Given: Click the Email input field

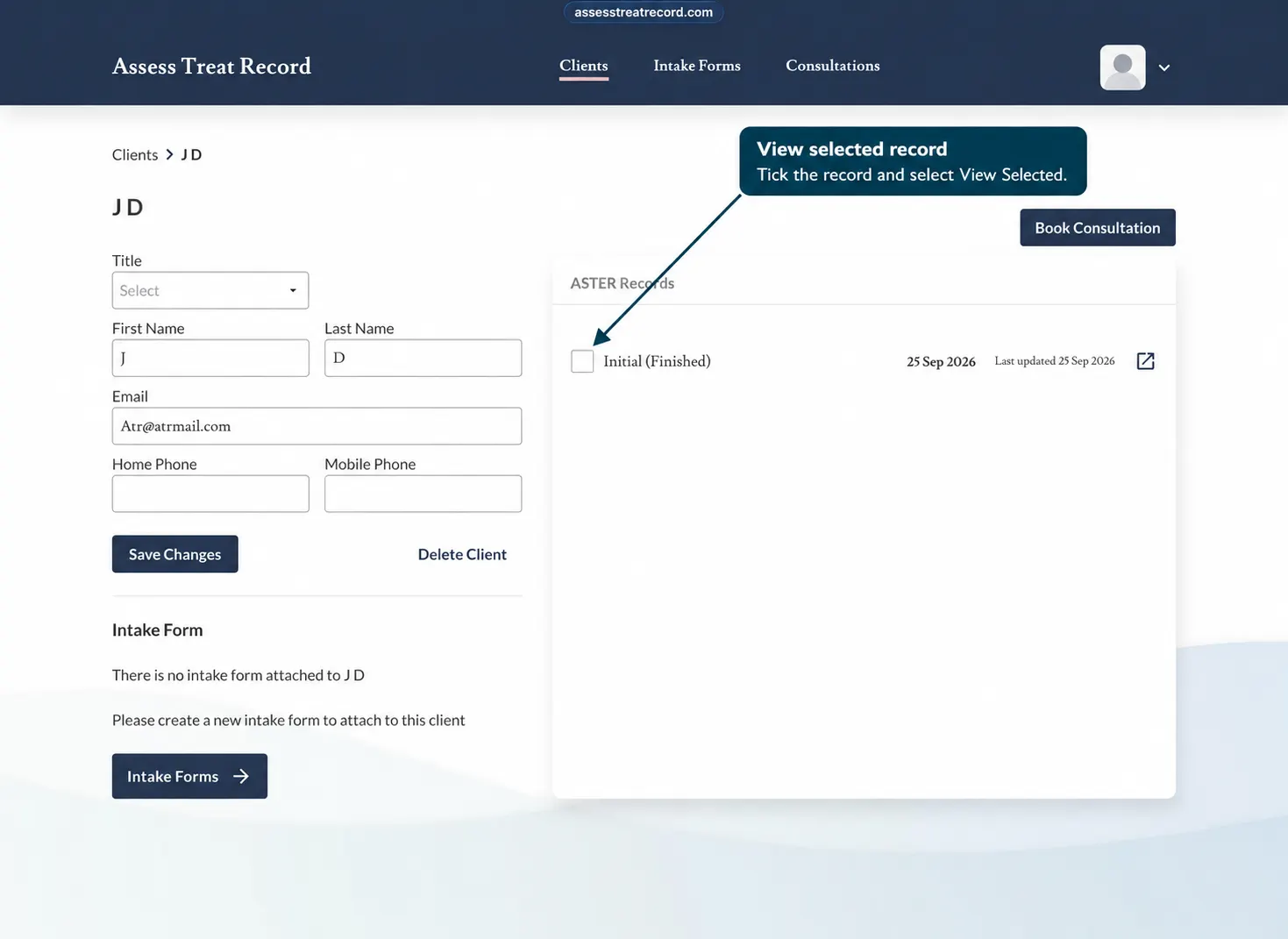Looking at the screenshot, I should click(317, 426).
